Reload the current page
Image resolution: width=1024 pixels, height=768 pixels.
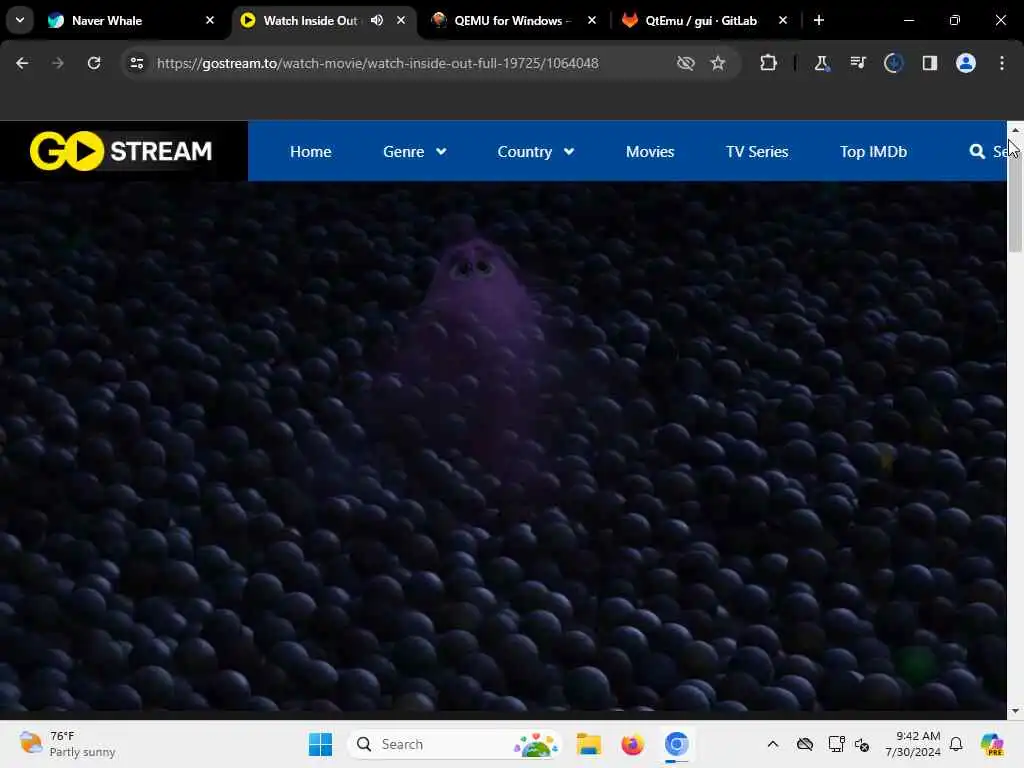[94, 63]
